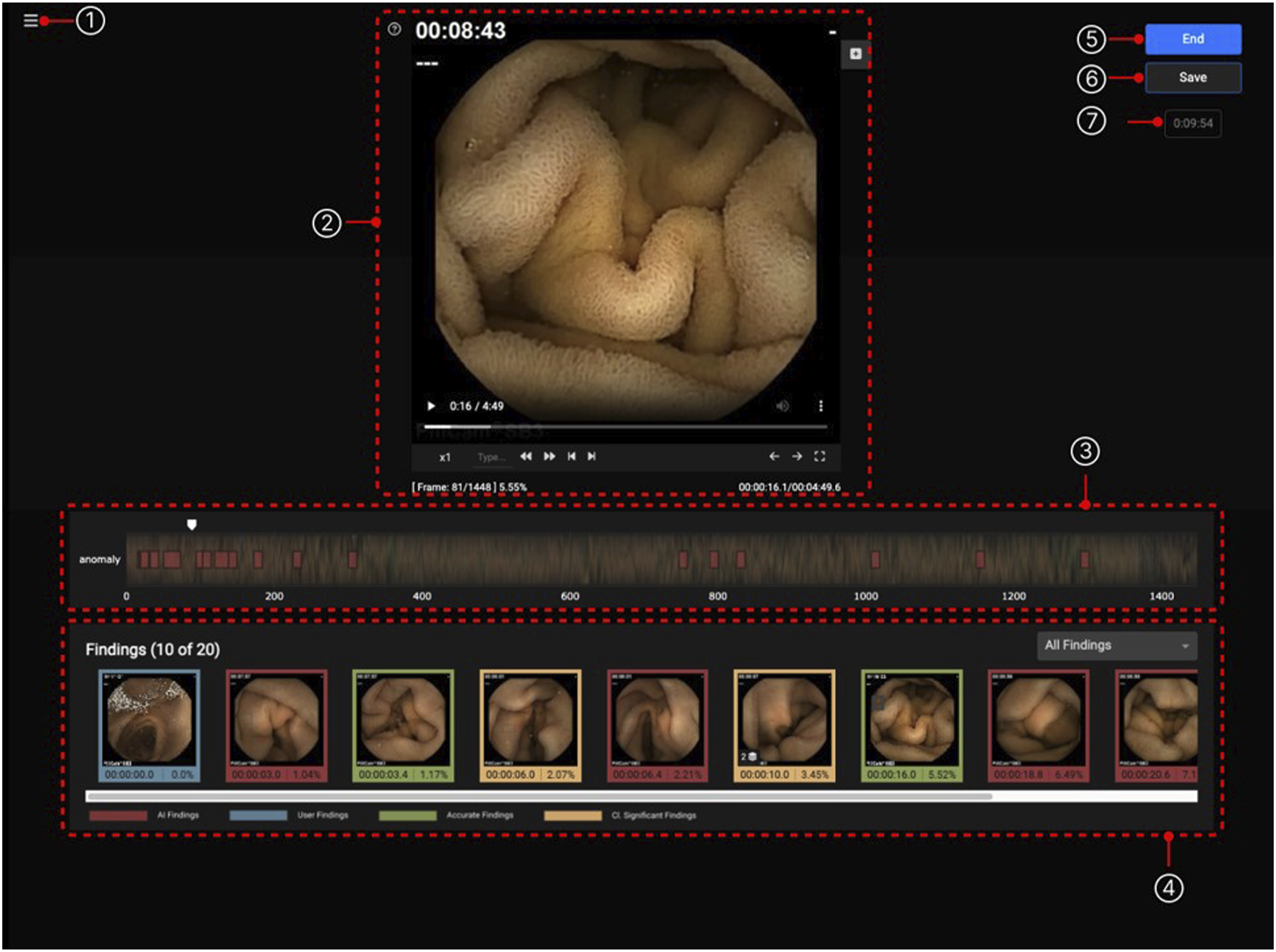Go back with the left arrow

pyautogui.click(x=774, y=456)
